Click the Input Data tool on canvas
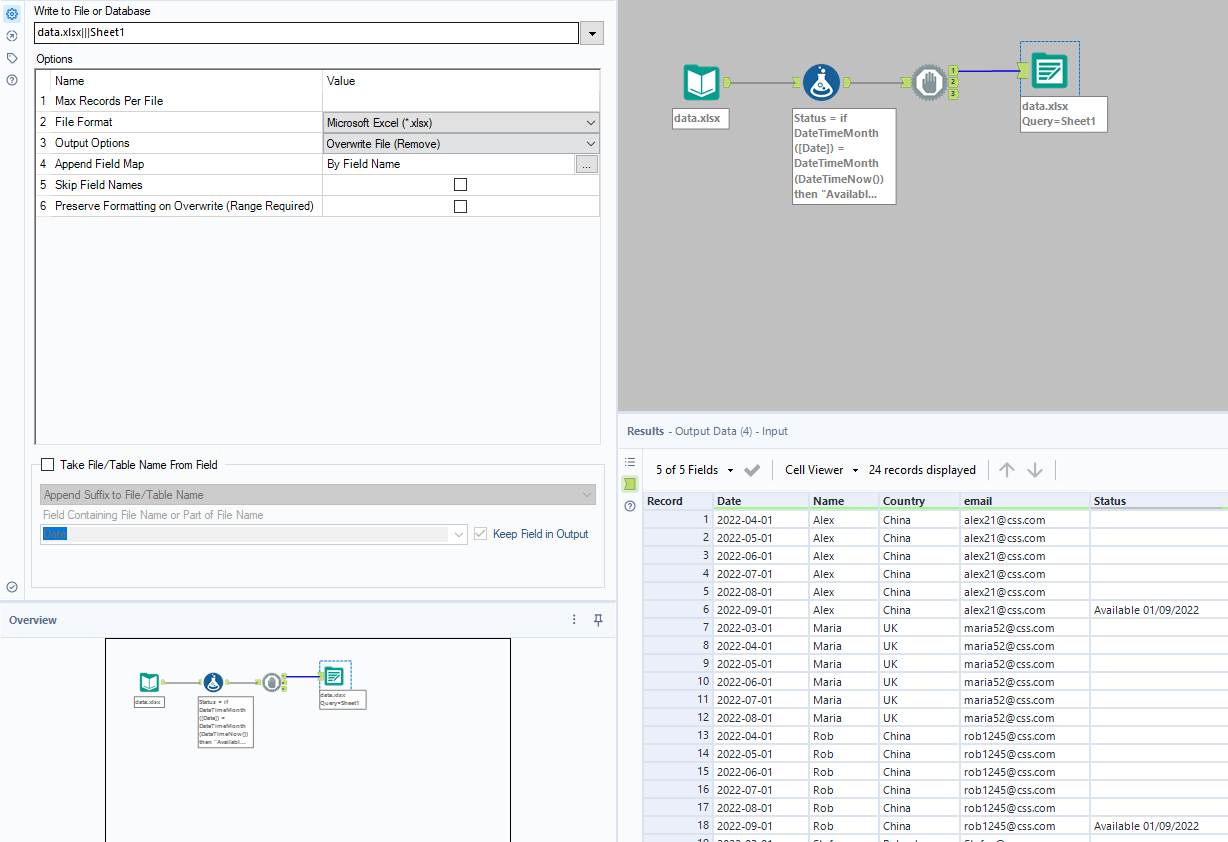The width and height of the screenshot is (1228, 842). (701, 83)
